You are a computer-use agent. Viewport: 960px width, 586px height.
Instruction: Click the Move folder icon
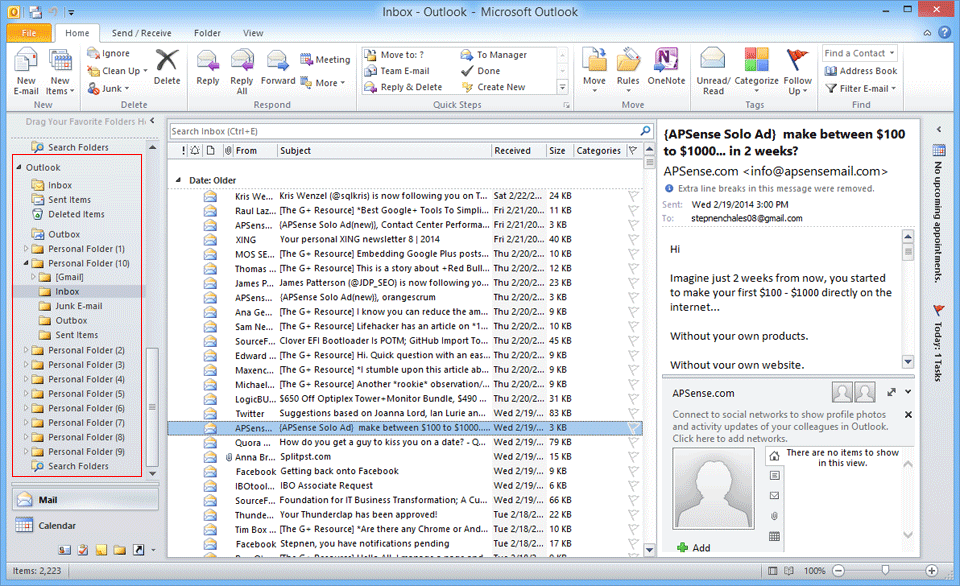pos(594,61)
